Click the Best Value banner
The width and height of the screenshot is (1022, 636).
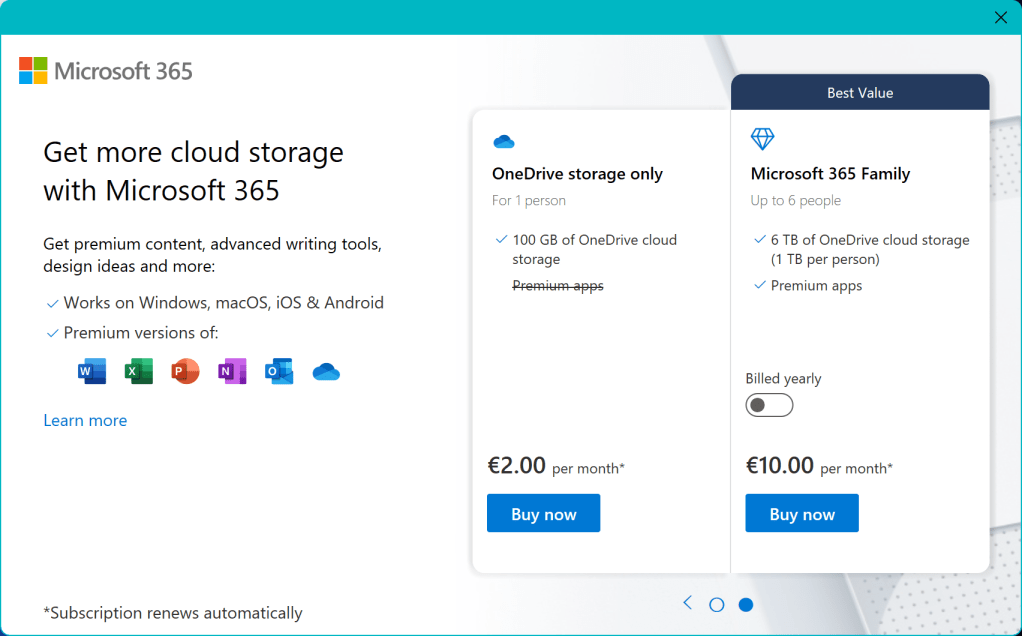click(859, 93)
